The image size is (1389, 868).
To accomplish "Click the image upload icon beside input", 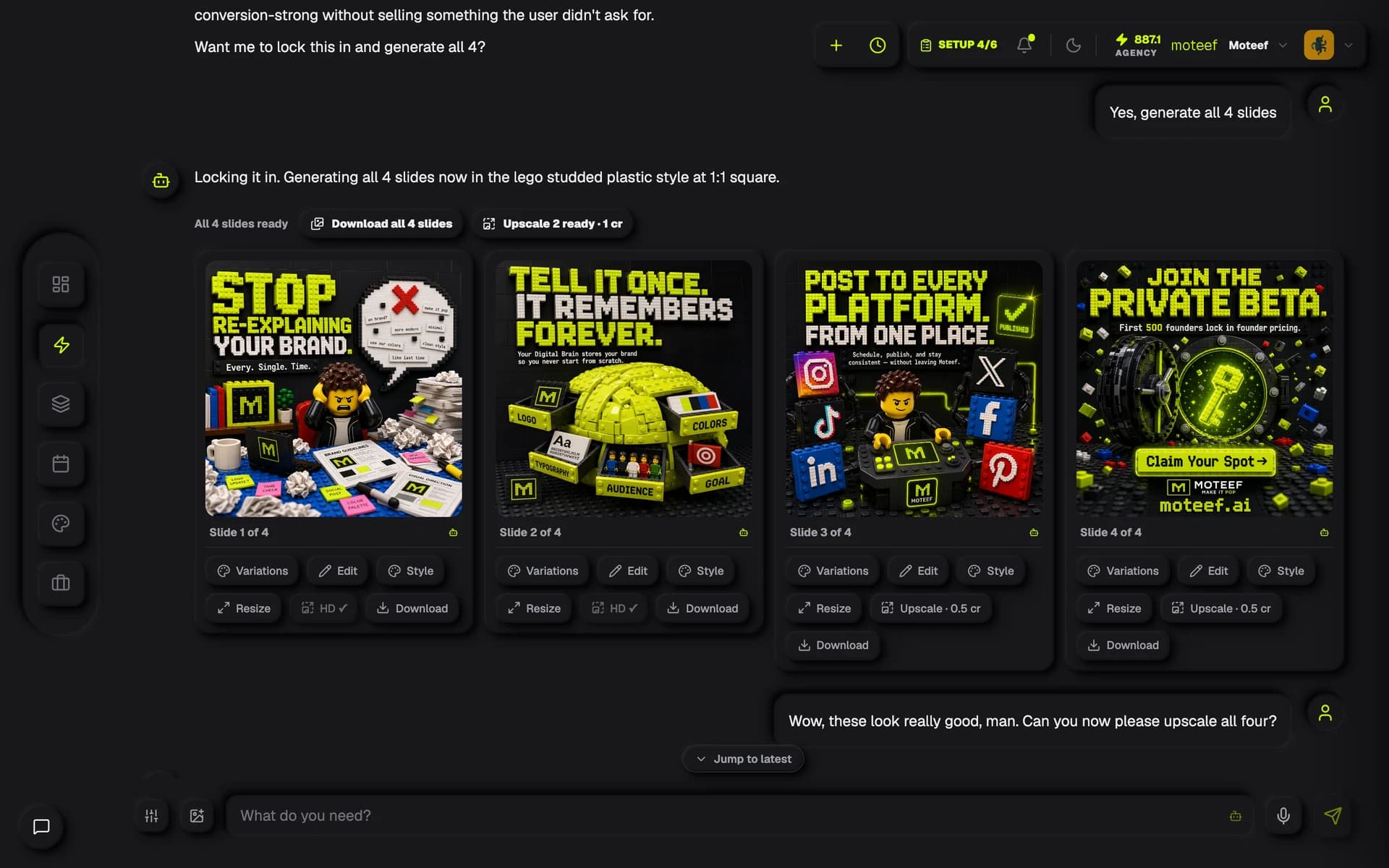I will pos(197,816).
